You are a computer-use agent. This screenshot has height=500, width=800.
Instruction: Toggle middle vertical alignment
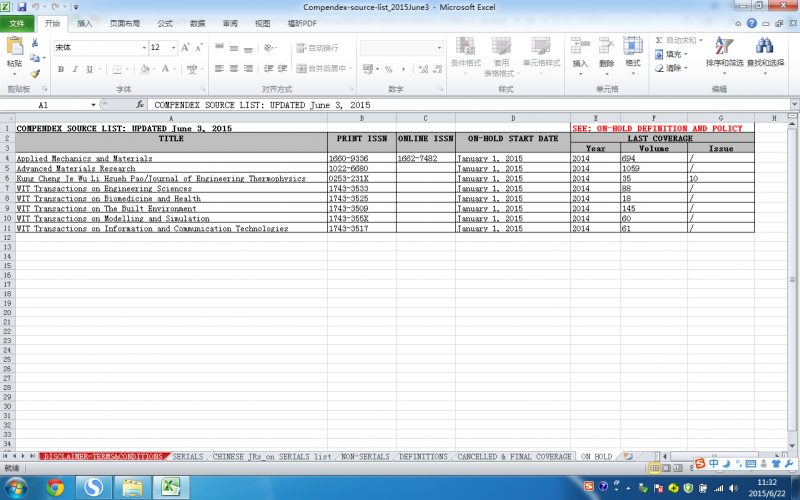pos(234,47)
